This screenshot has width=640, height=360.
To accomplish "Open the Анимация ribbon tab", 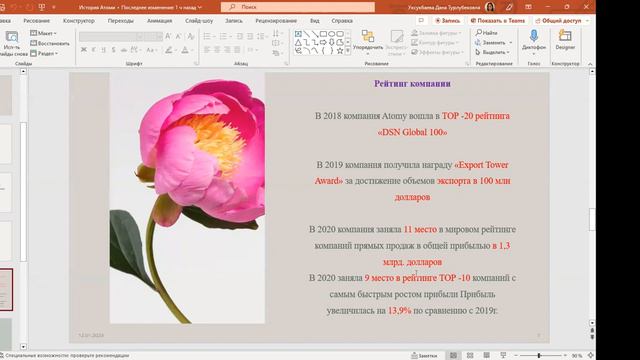I will 159,21.
